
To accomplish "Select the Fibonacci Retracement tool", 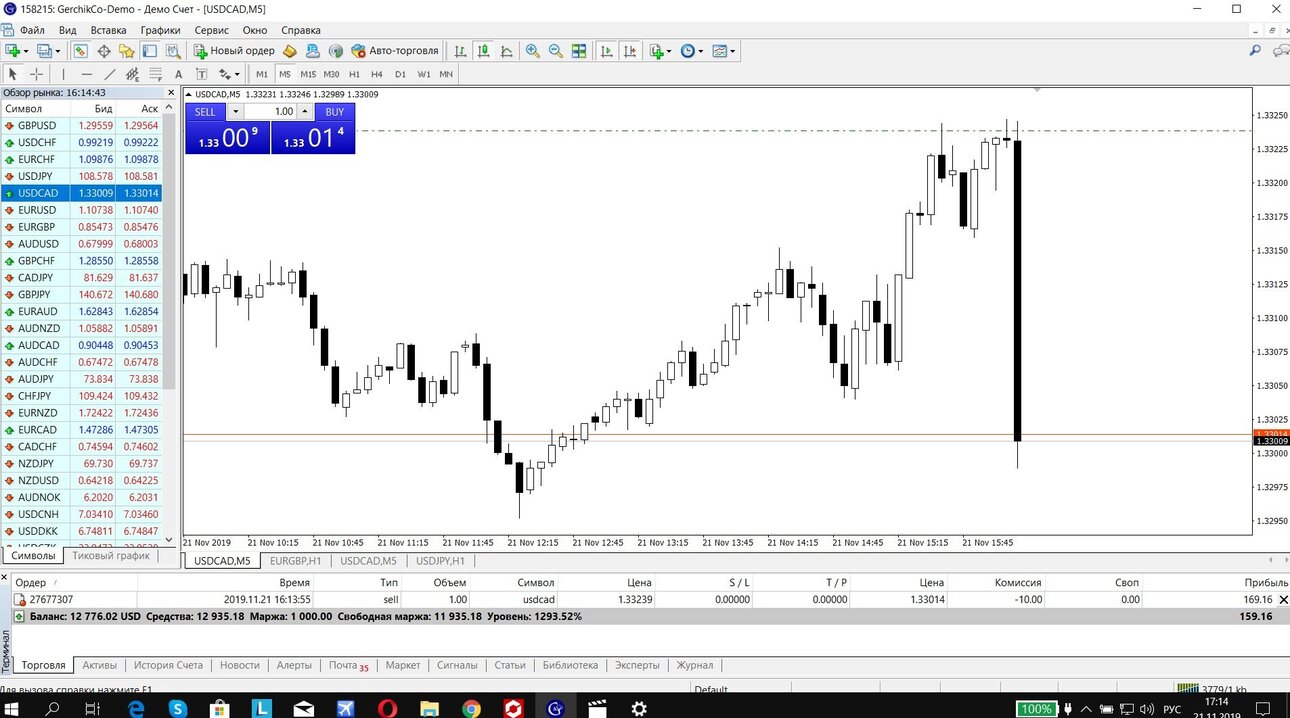I will (x=155, y=74).
